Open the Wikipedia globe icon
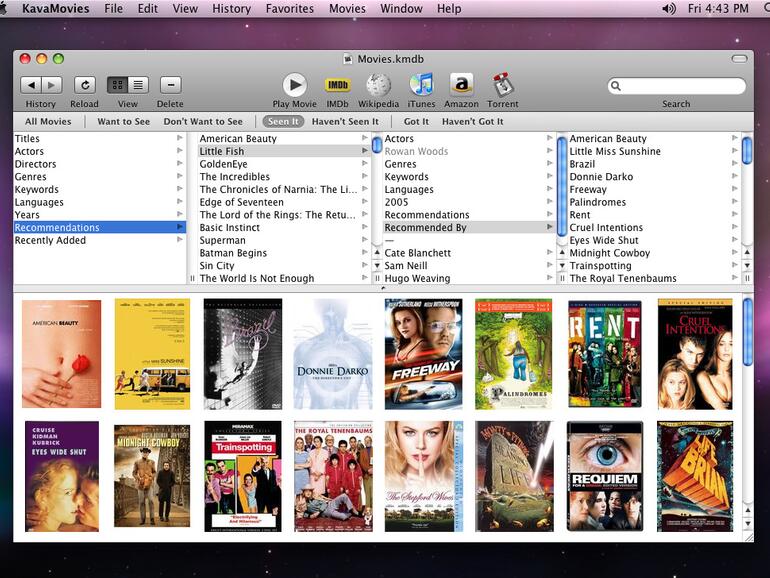 (x=378, y=85)
